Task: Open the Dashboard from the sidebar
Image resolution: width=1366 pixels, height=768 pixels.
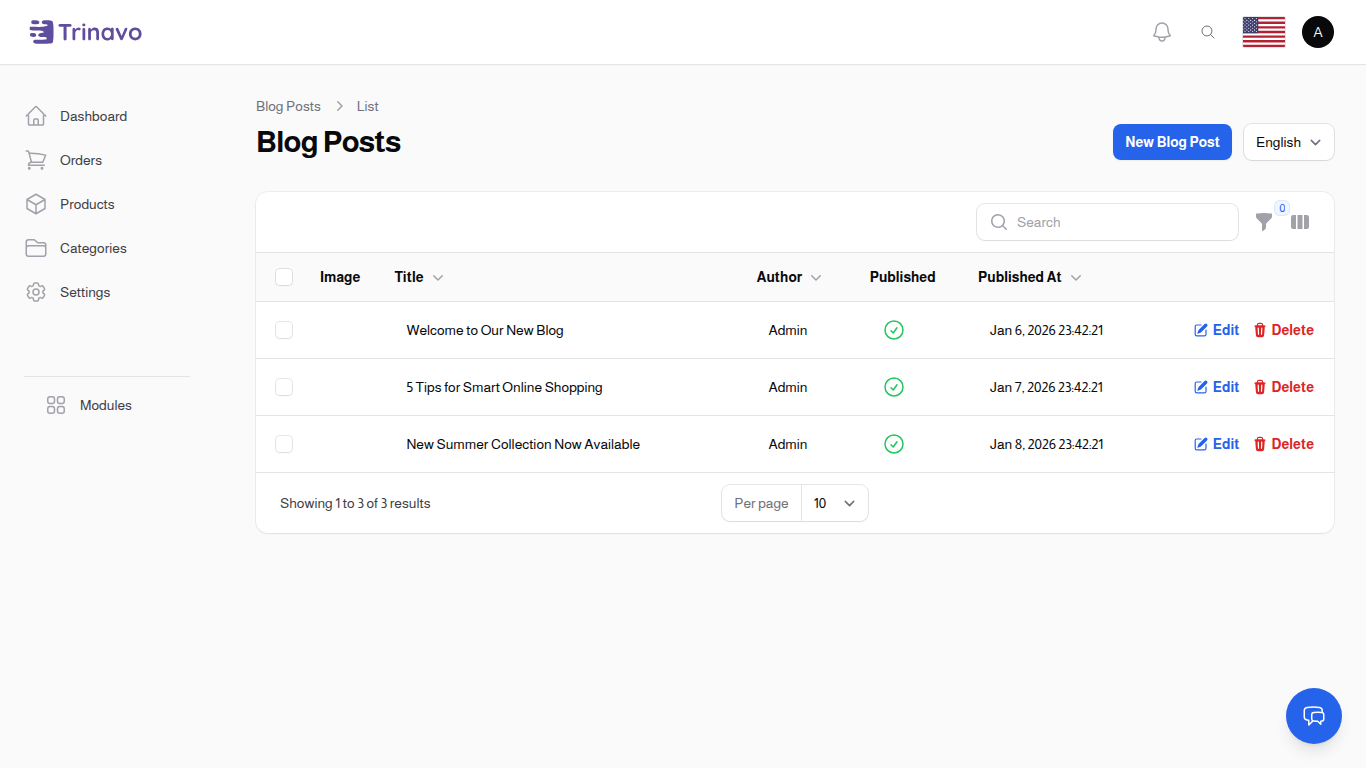Action: coord(93,116)
